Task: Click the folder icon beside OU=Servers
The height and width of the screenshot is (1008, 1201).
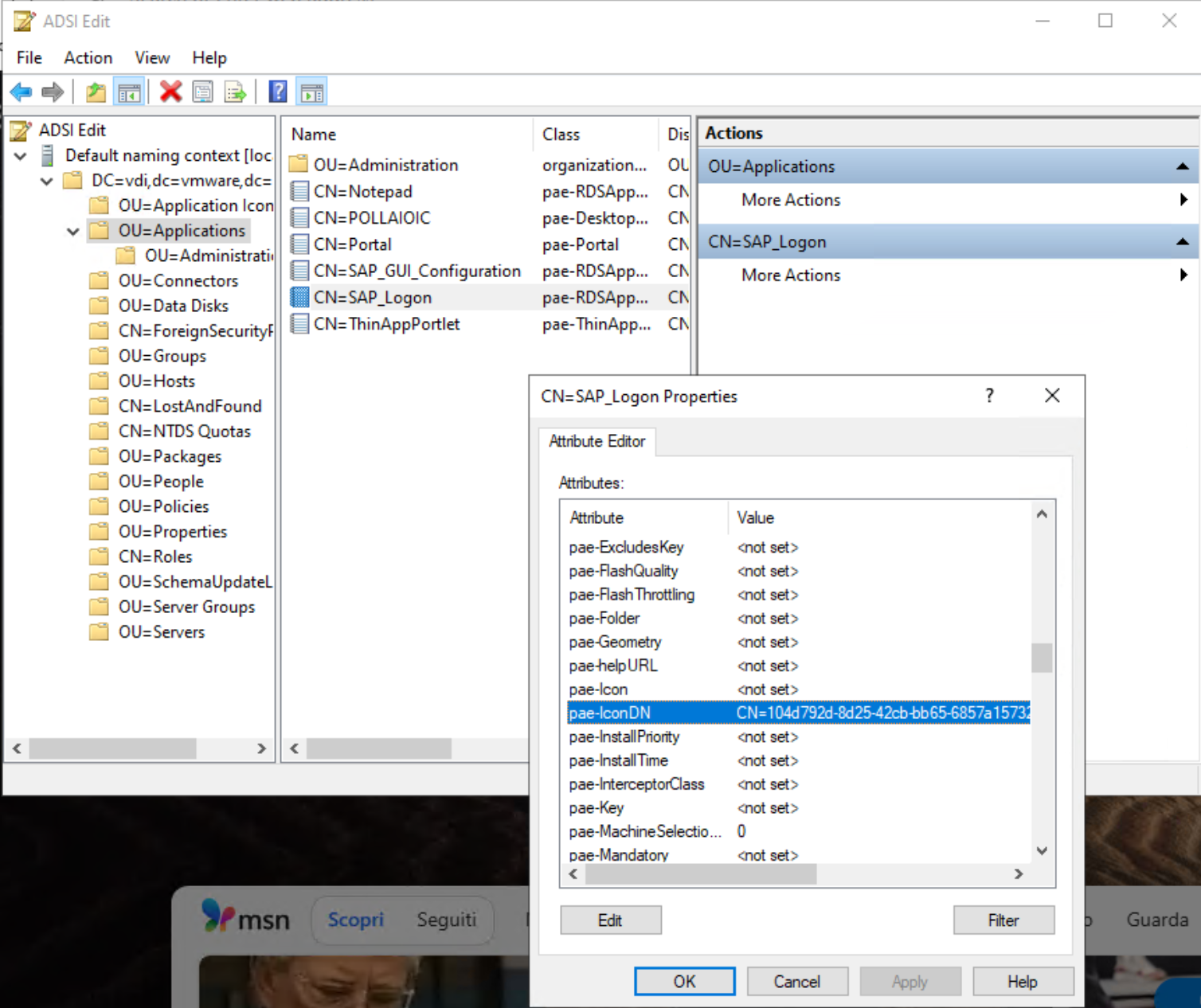Action: coord(100,631)
